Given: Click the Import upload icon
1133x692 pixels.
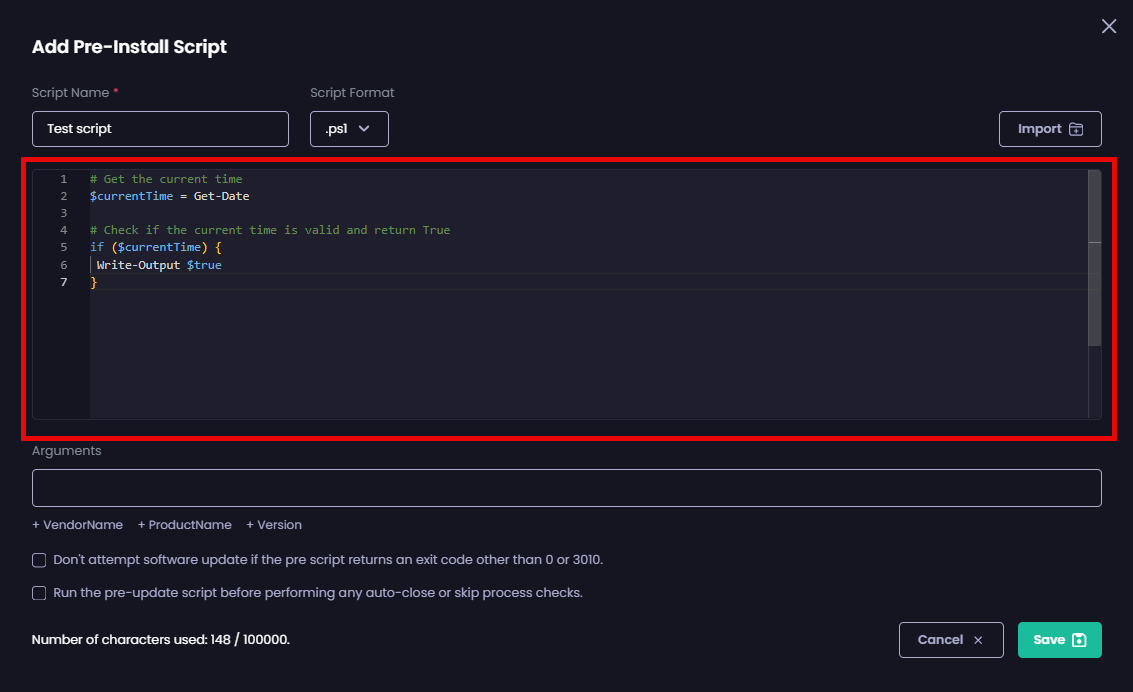Looking at the screenshot, I should [x=1075, y=128].
